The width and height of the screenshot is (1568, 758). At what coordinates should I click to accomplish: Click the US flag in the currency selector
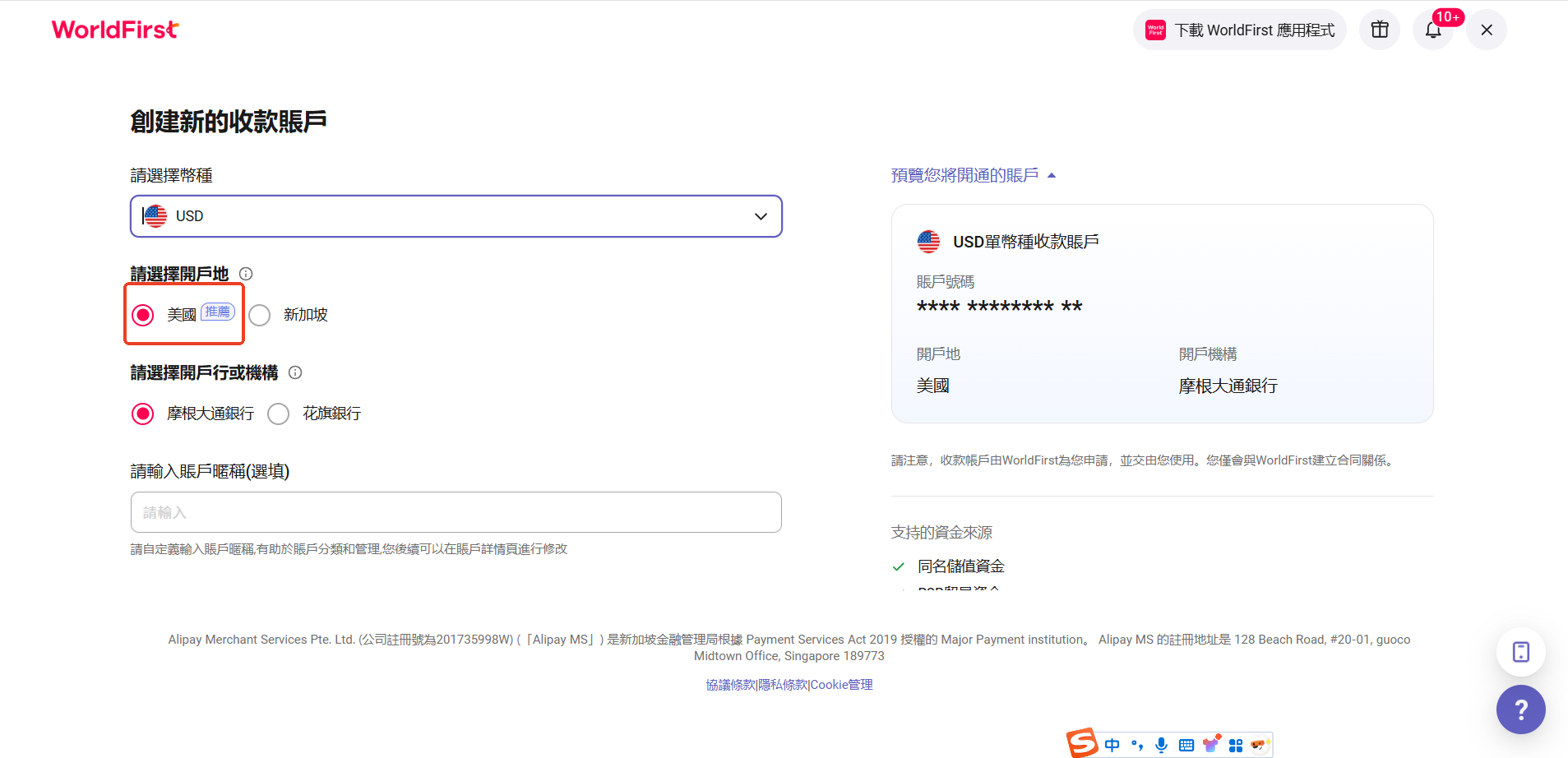point(155,216)
